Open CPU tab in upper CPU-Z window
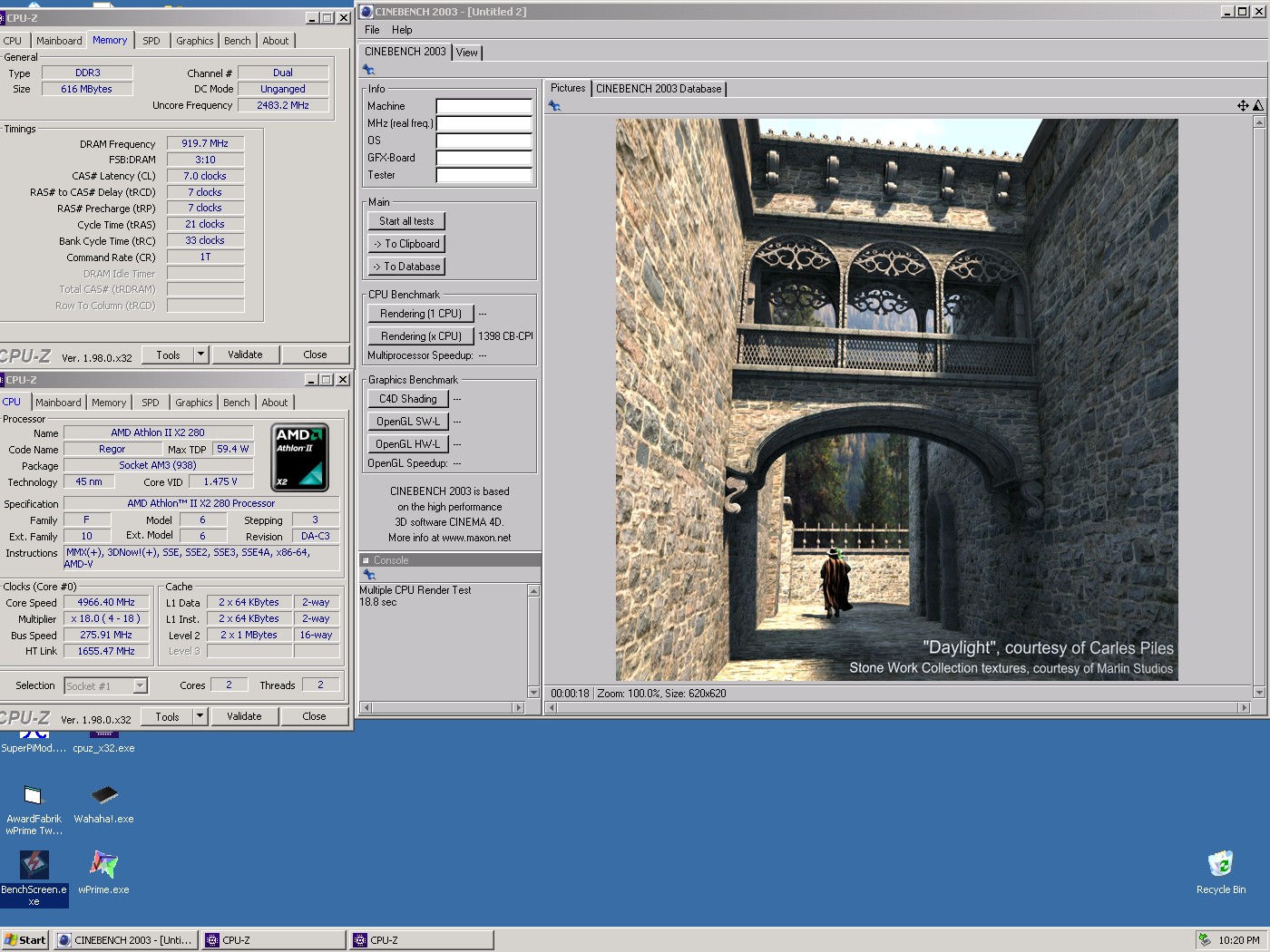The image size is (1270, 952). pos(13,41)
